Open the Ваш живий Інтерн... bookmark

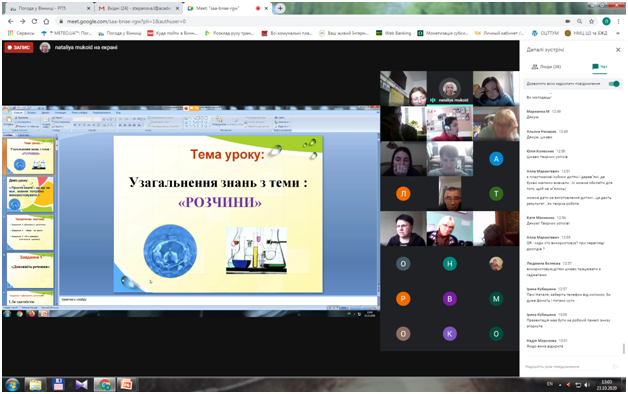(344, 33)
